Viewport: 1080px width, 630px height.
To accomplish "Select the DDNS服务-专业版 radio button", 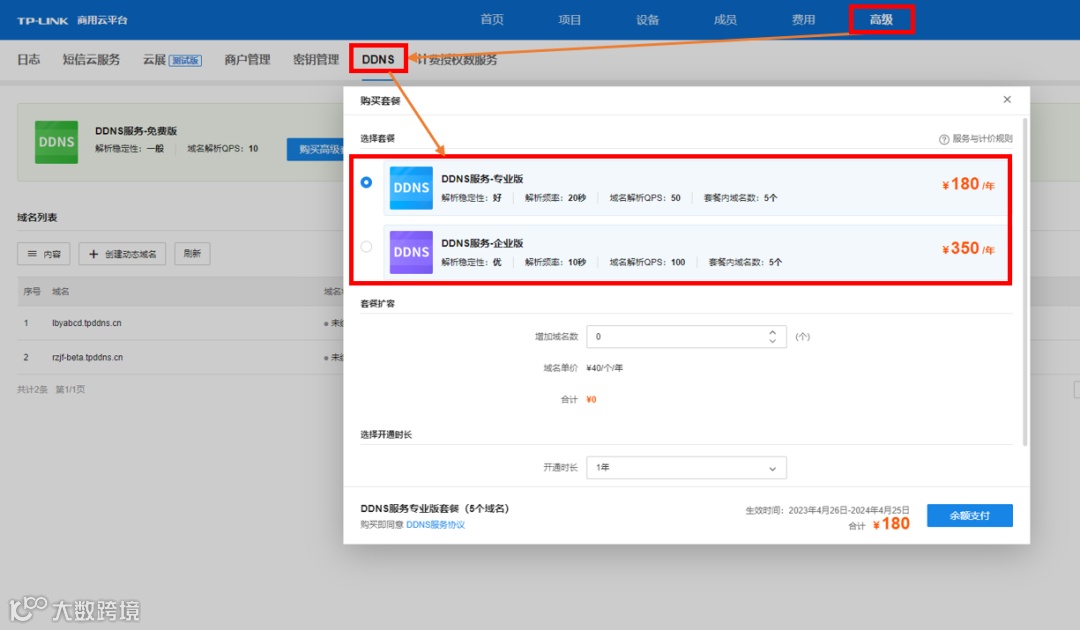I will pyautogui.click(x=366, y=182).
